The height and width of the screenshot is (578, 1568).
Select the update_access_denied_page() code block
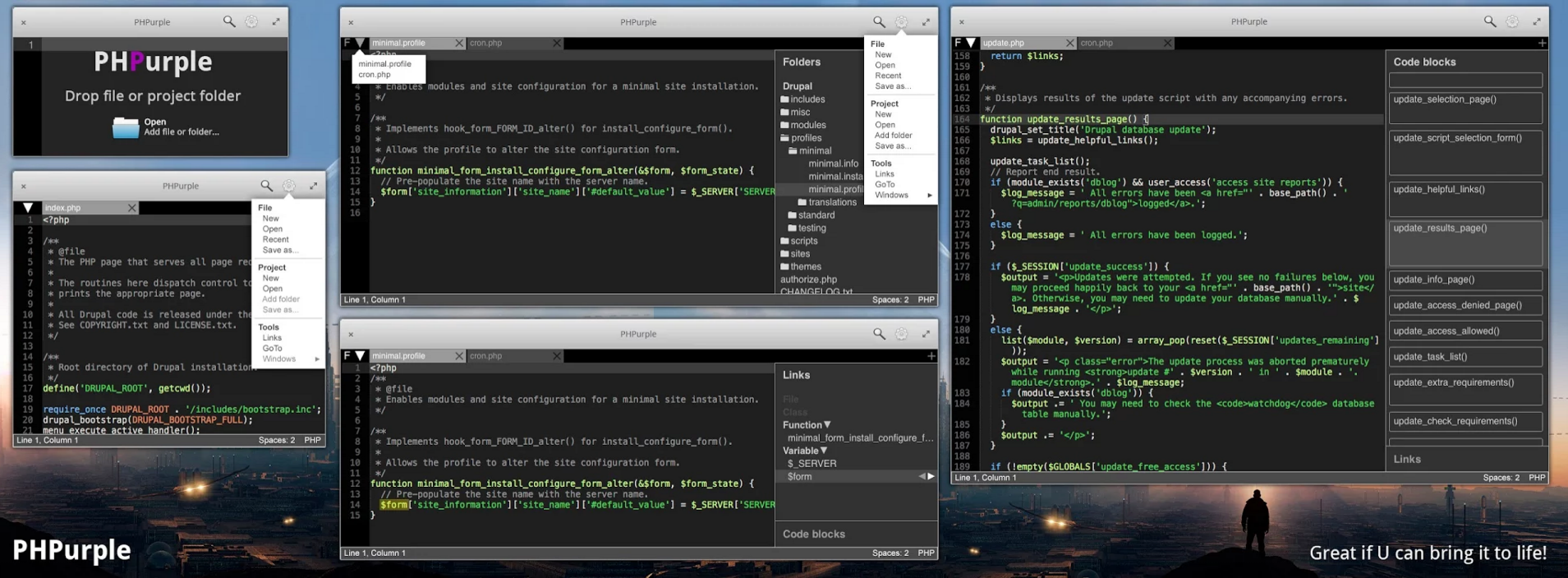pos(1465,305)
